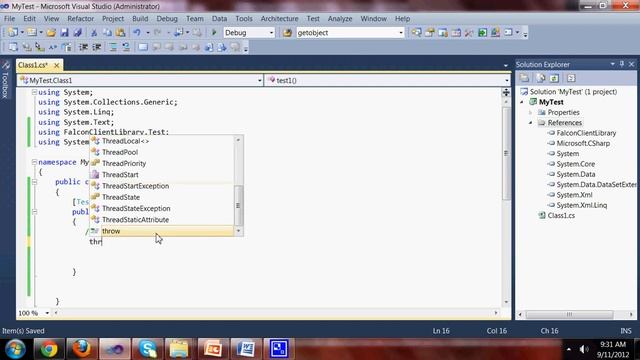
Task: Open Microsoft Word from taskbar
Action: coord(246,349)
